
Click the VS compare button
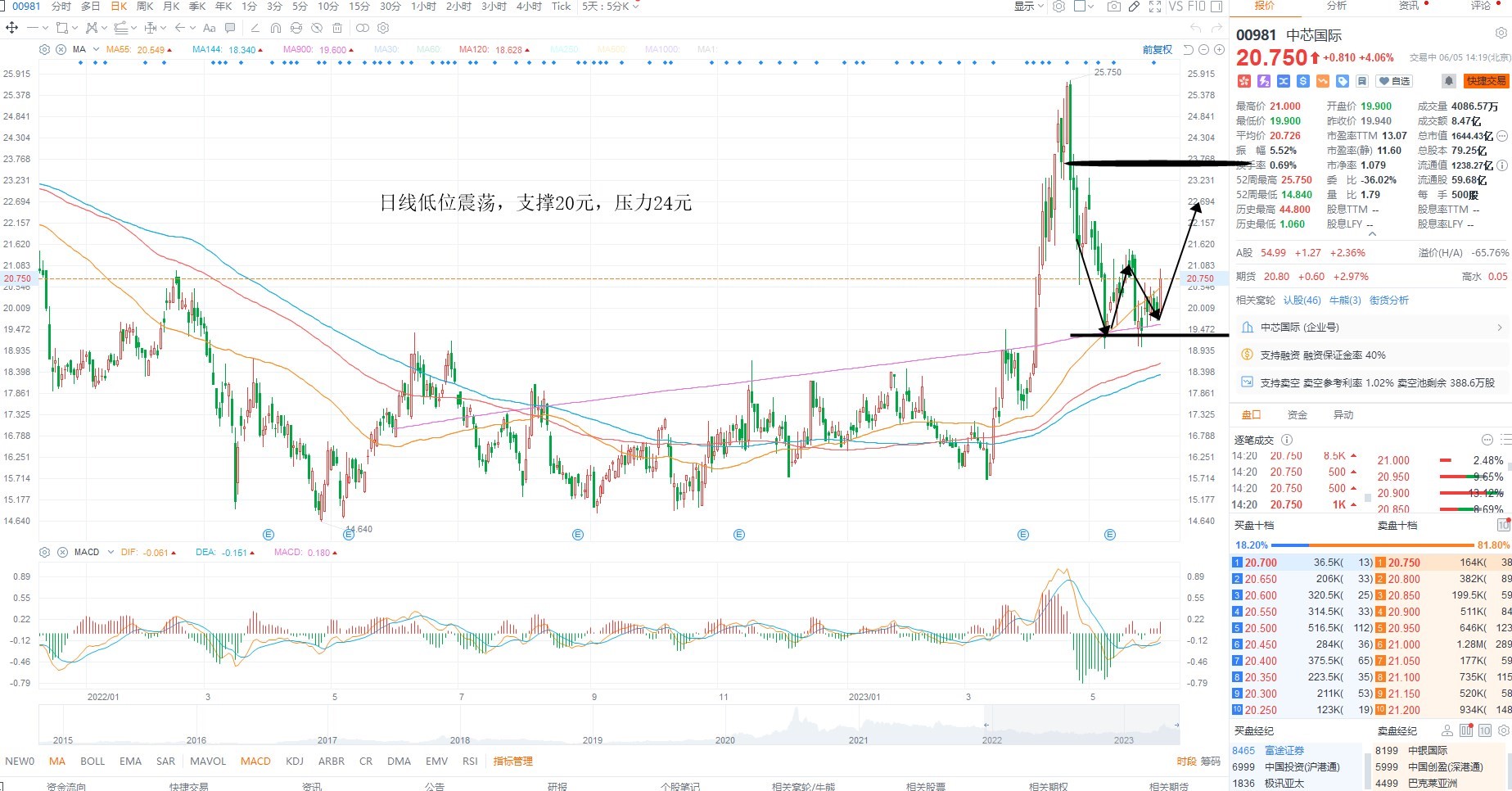[1176, 7]
